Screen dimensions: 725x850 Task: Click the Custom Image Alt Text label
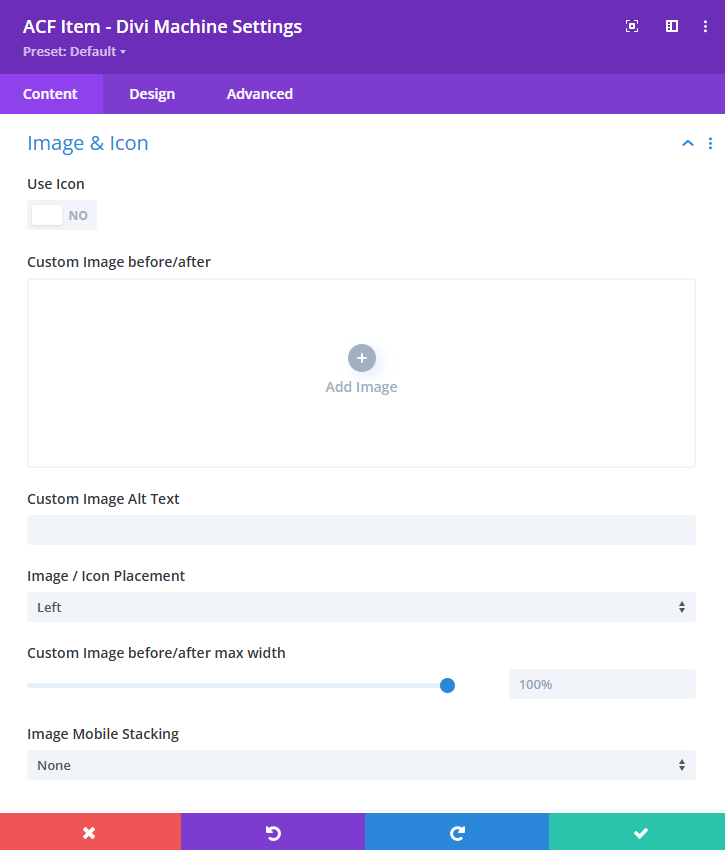[x=103, y=499]
